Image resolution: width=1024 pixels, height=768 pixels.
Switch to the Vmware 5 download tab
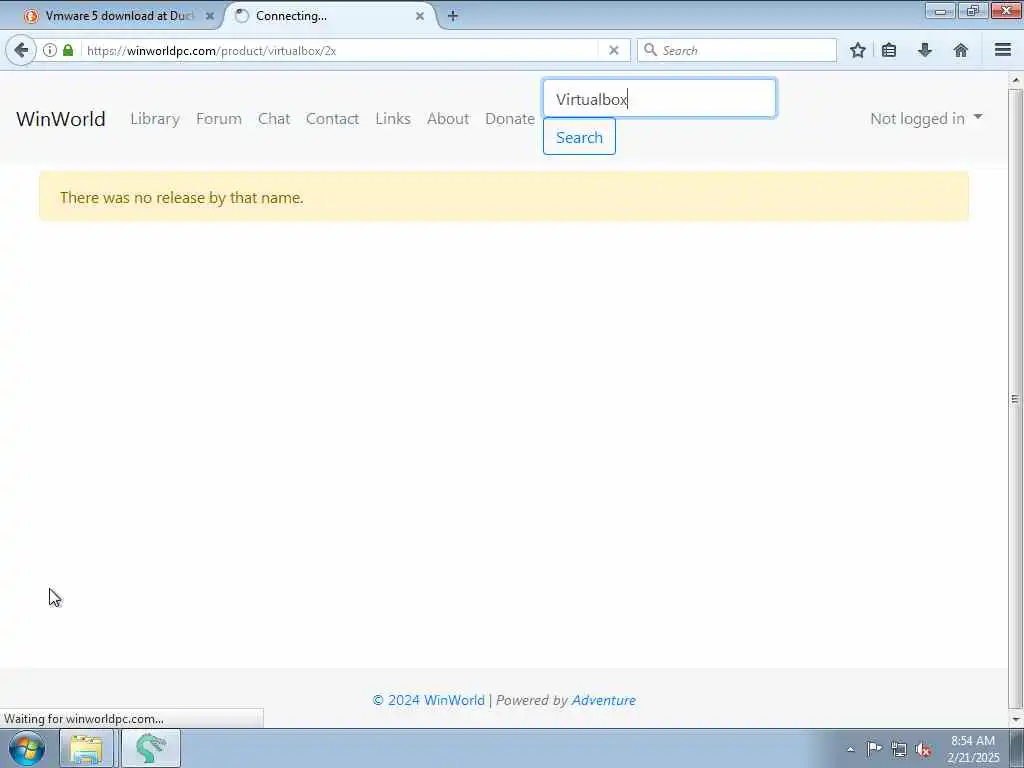[120, 16]
